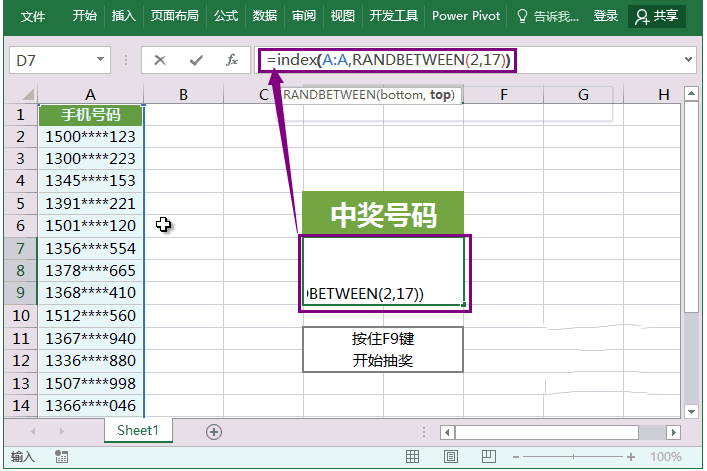Screen dimensions: 707x471
Task: Click cell with 1512****560
Action: pos(90,316)
